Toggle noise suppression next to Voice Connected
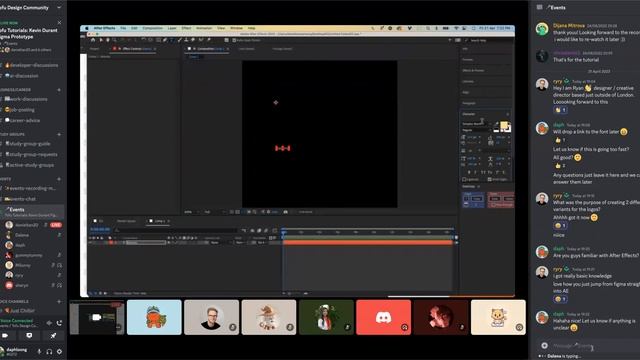Screen dimensions: 640x360 49,323
